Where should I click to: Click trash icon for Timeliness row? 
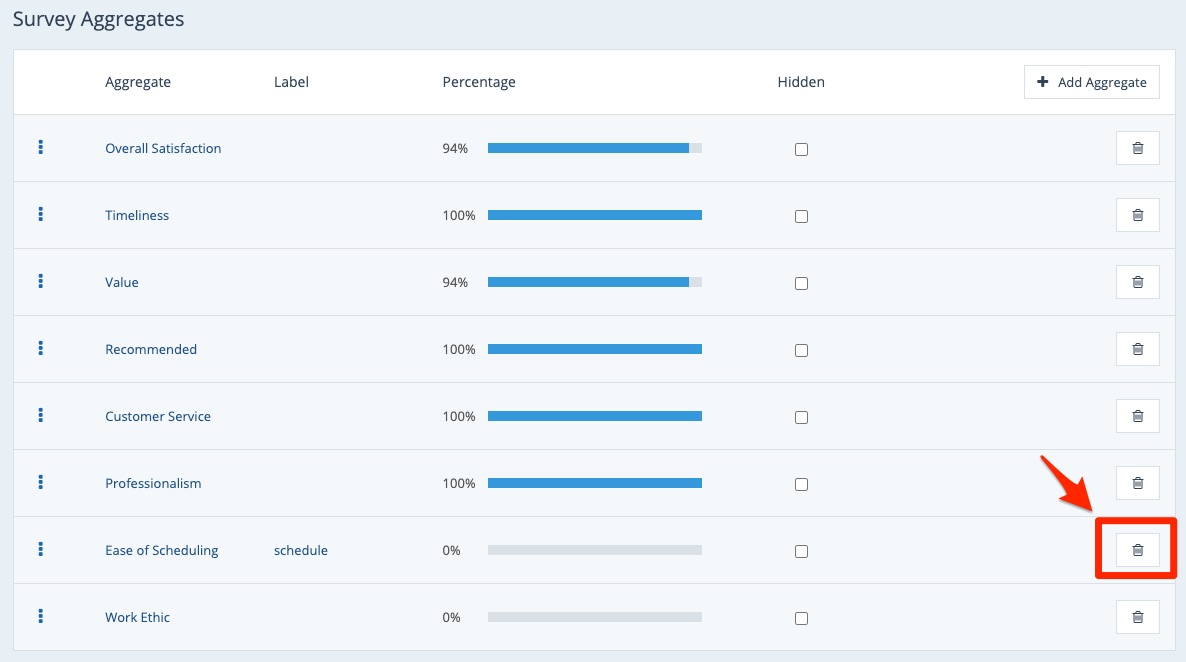pos(1137,215)
